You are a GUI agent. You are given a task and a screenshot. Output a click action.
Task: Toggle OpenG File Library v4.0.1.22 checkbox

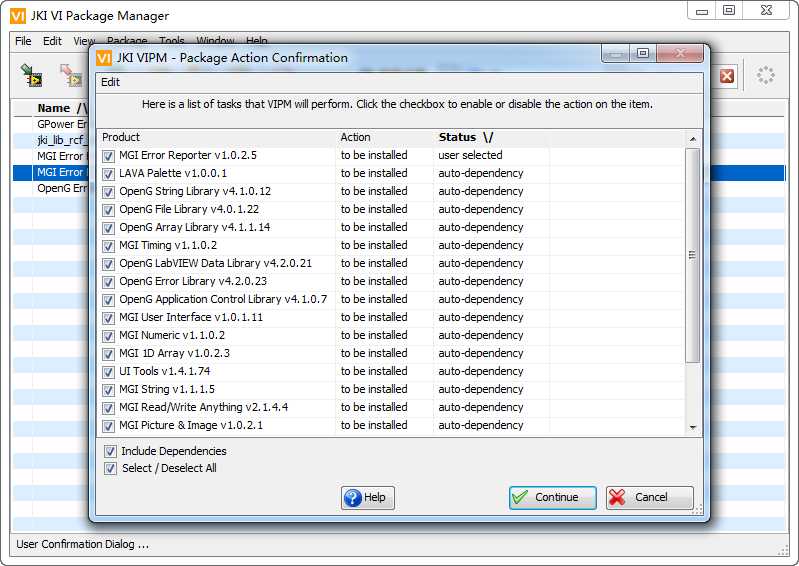click(108, 210)
